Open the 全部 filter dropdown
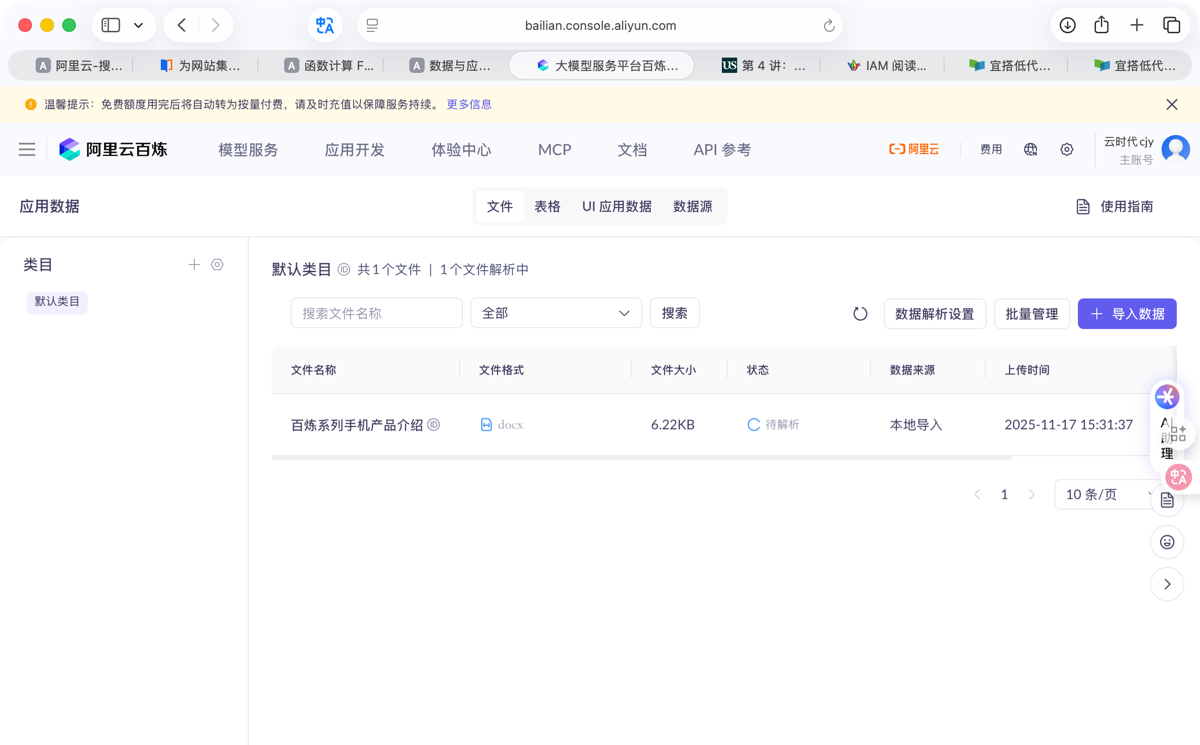1200x745 pixels. (556, 313)
